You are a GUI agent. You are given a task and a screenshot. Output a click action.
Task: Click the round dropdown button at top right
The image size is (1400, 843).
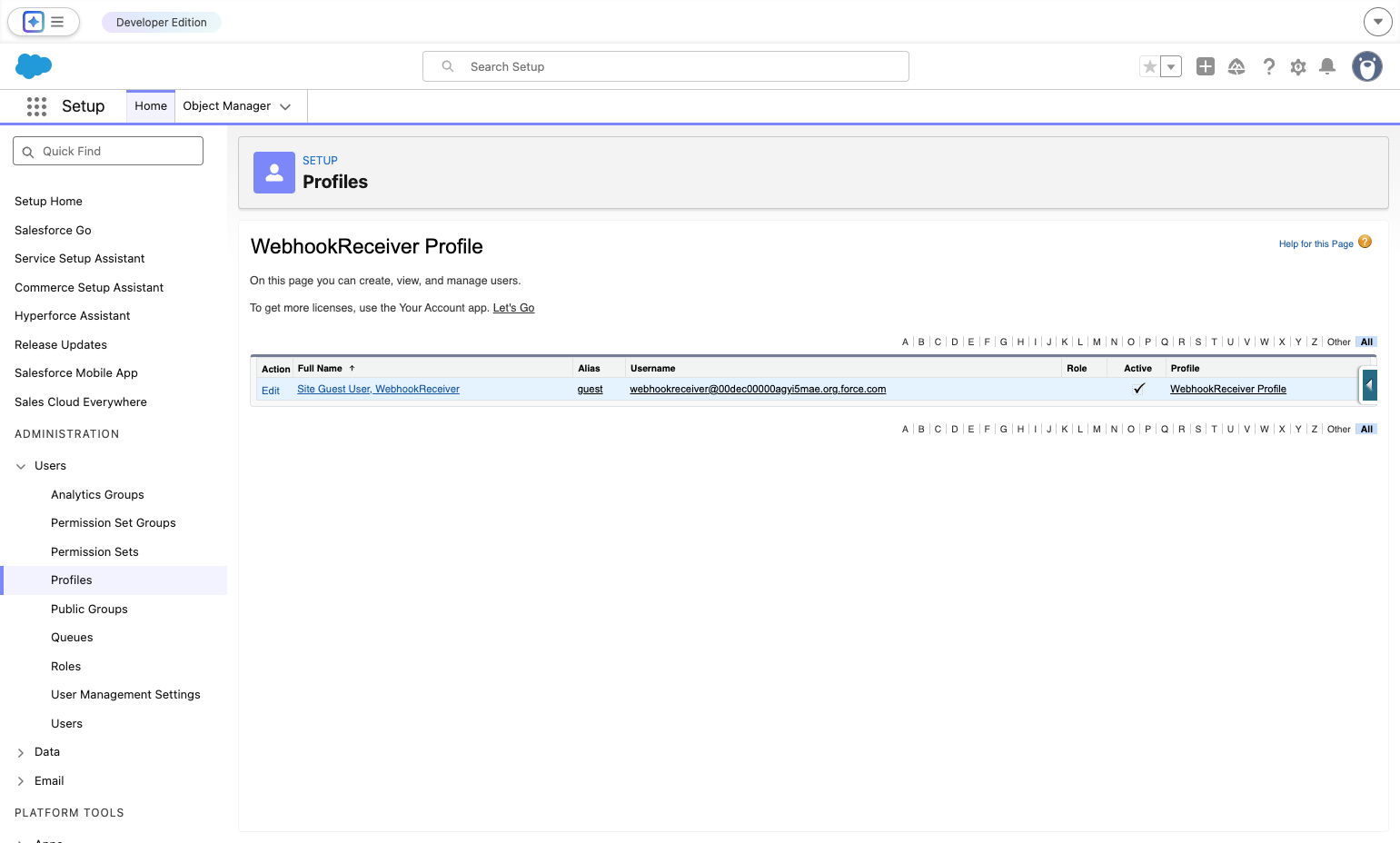1378,22
